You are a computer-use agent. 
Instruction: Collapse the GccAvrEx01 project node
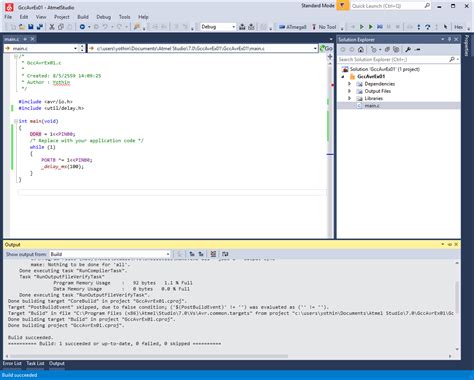point(343,76)
